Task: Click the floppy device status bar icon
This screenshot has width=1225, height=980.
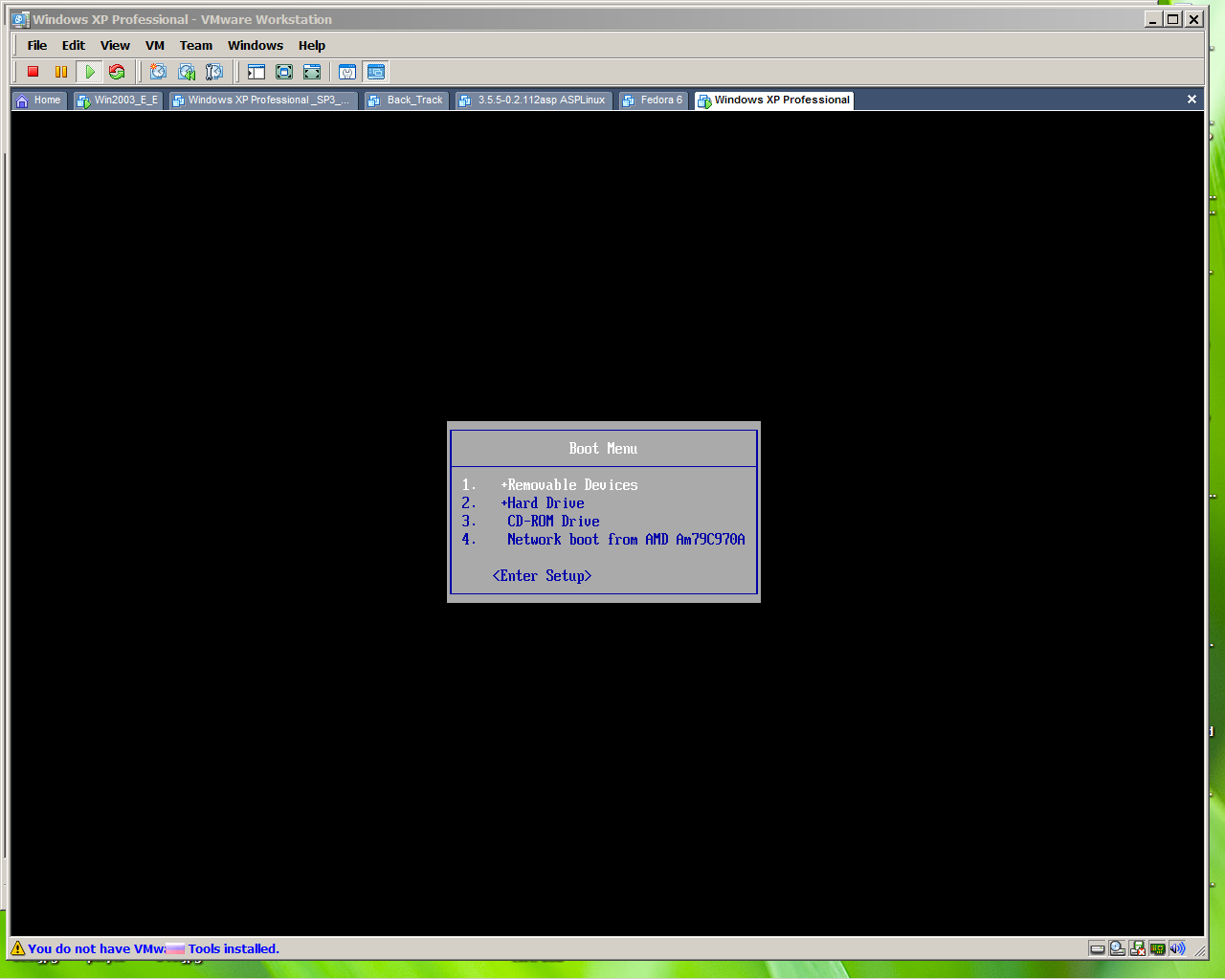Action: (1137, 948)
